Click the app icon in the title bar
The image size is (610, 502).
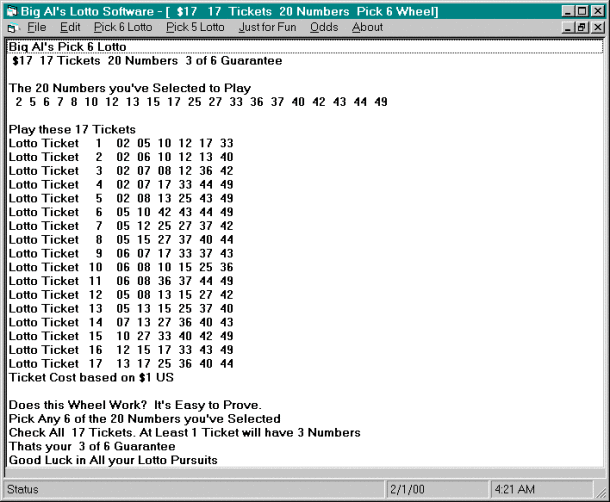click(x=12, y=11)
